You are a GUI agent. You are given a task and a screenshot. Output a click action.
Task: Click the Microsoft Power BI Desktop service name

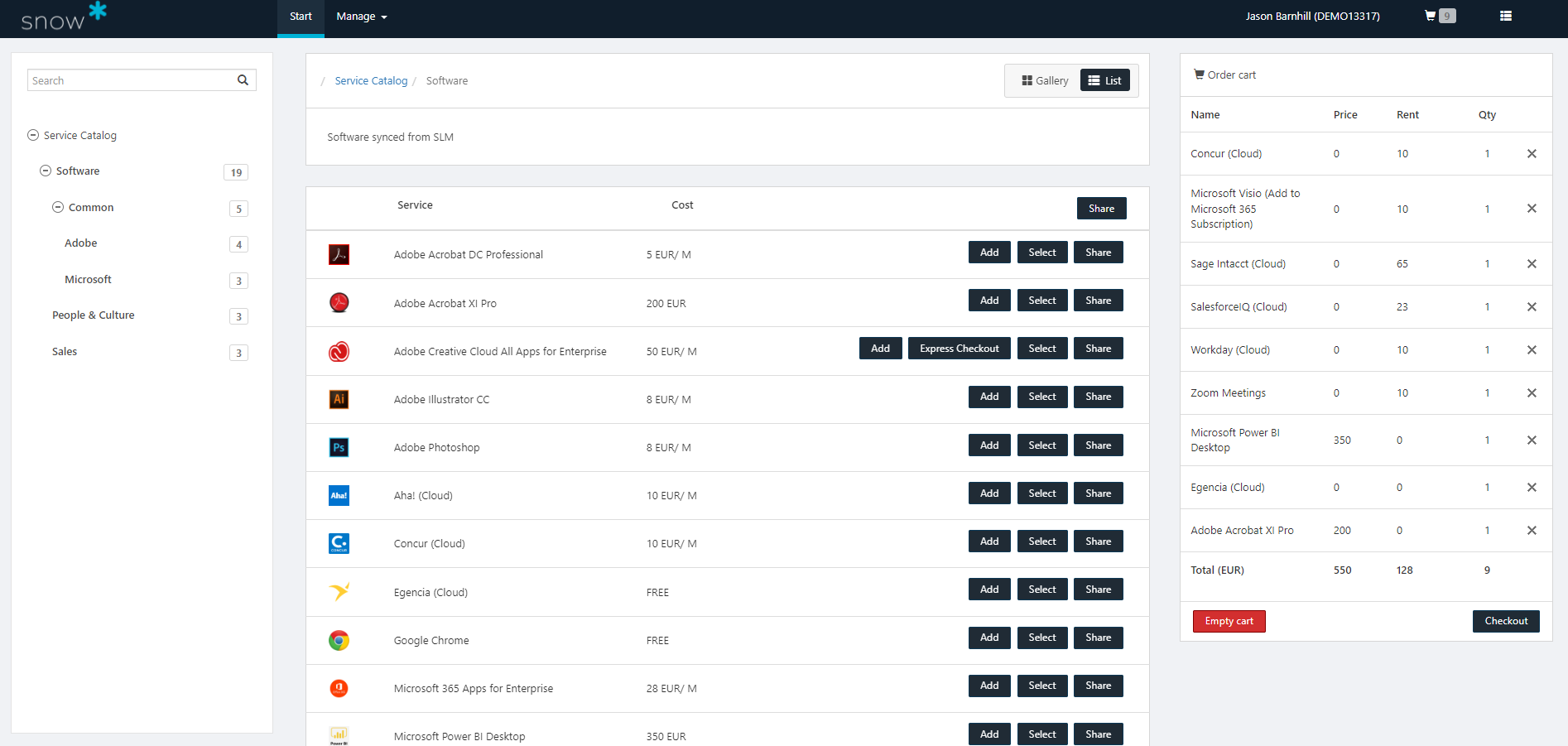click(459, 736)
